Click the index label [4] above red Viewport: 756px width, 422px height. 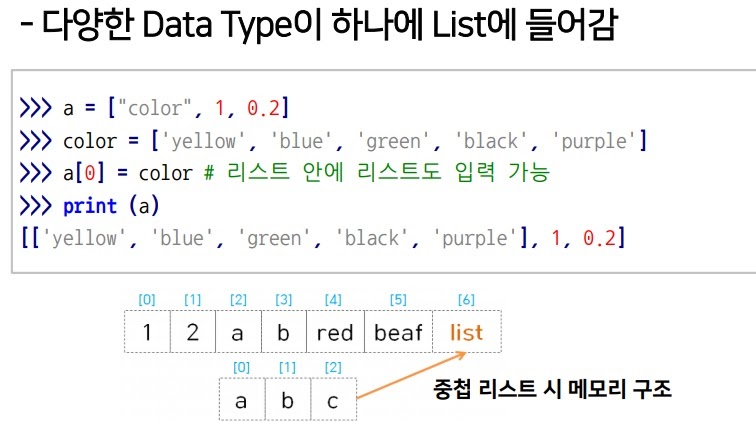click(333, 299)
